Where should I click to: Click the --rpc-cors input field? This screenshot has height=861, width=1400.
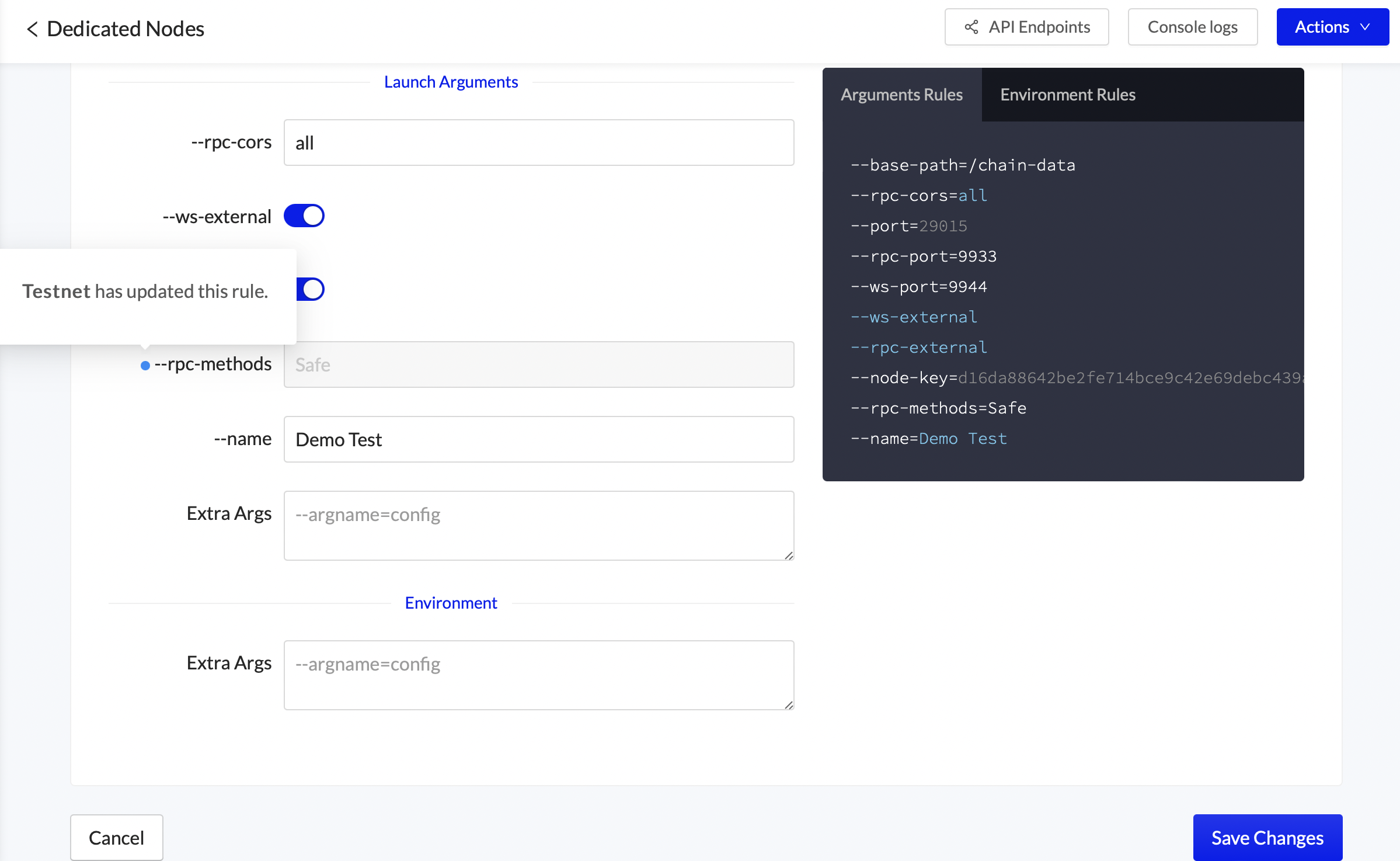538,143
